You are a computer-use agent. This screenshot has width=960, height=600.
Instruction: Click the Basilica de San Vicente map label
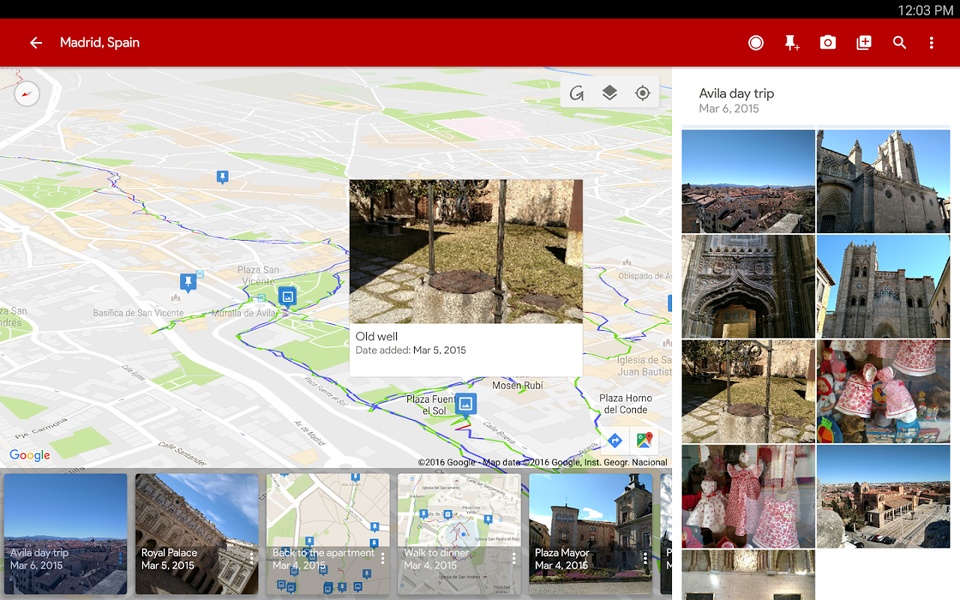pyautogui.click(x=138, y=313)
